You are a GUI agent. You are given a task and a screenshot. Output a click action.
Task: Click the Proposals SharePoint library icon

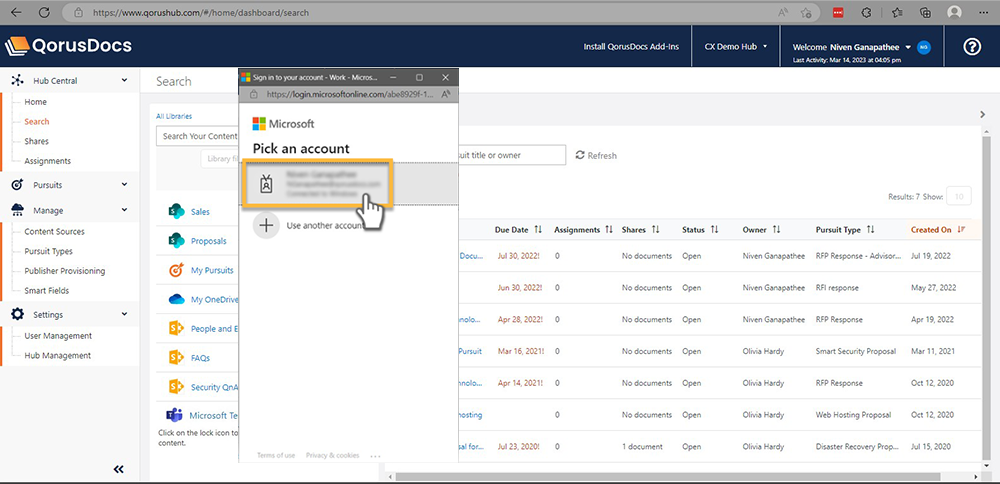coord(176,241)
